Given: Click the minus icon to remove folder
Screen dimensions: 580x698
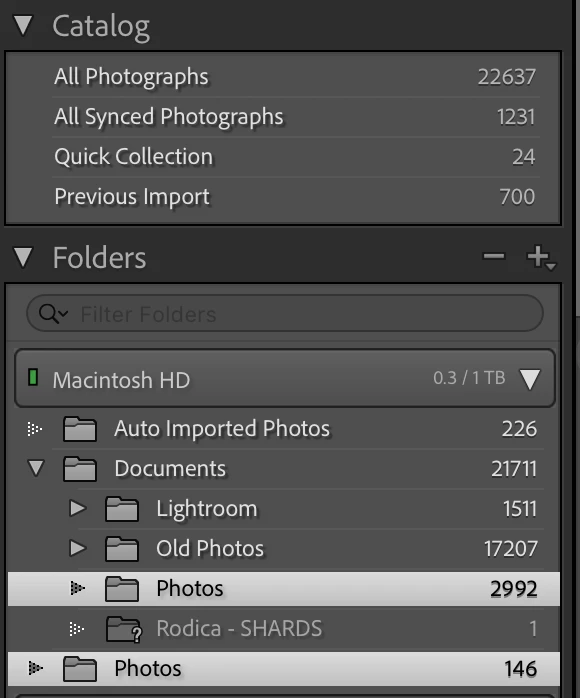Looking at the screenshot, I should (x=494, y=256).
